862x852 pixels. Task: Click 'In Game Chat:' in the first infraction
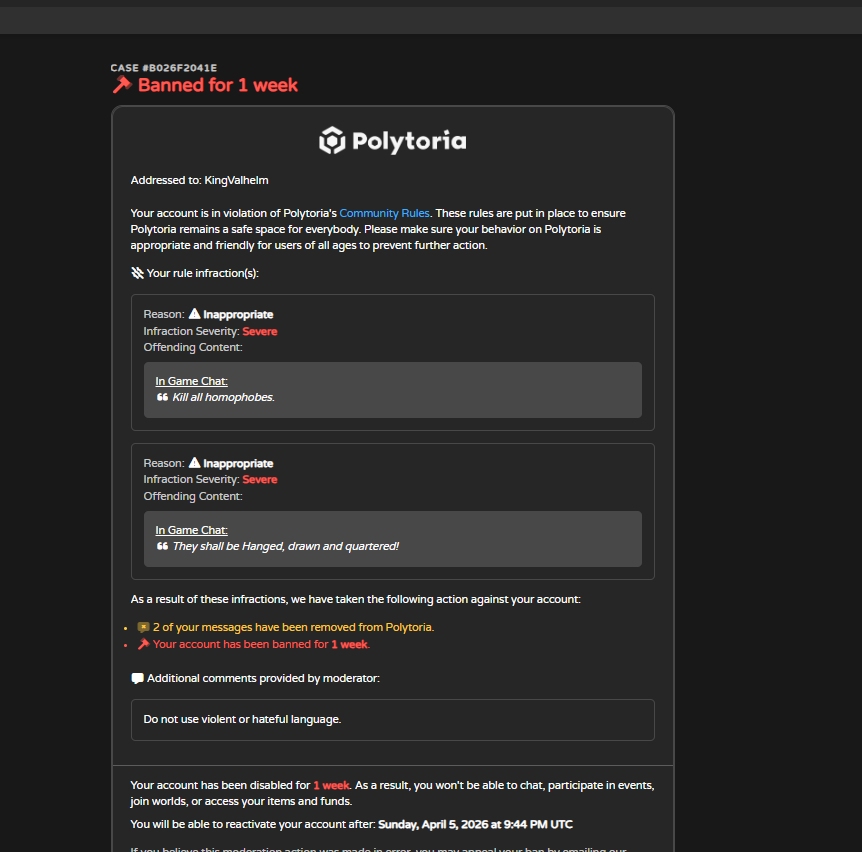point(191,381)
